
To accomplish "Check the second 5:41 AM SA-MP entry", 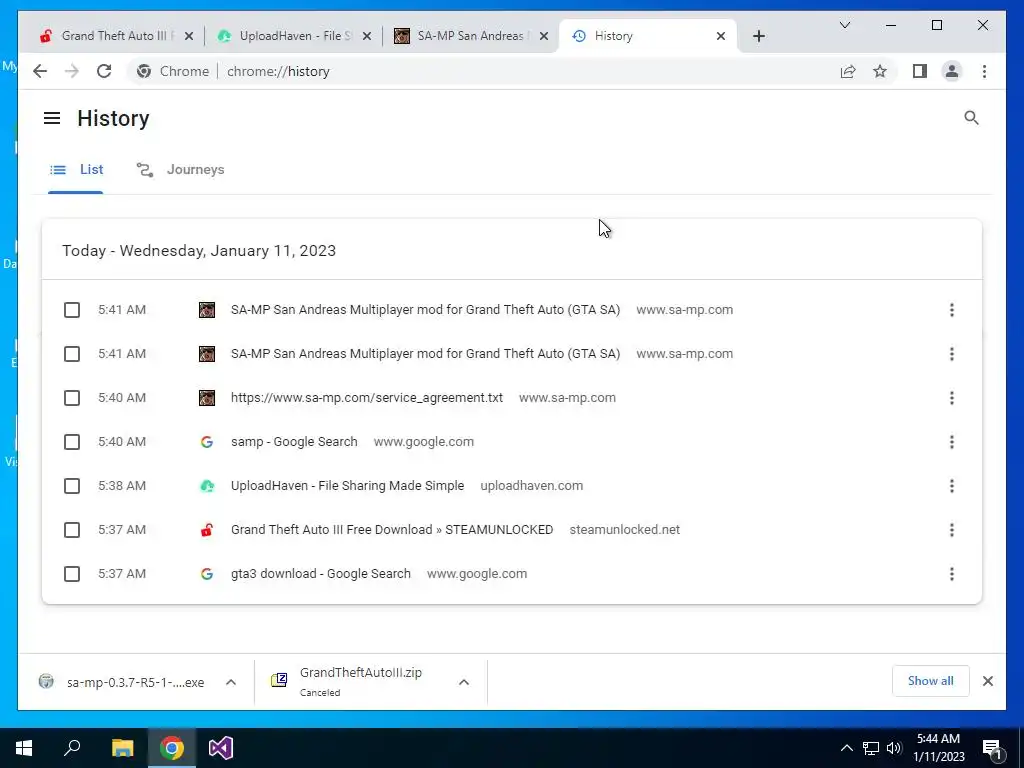I will coord(72,354).
